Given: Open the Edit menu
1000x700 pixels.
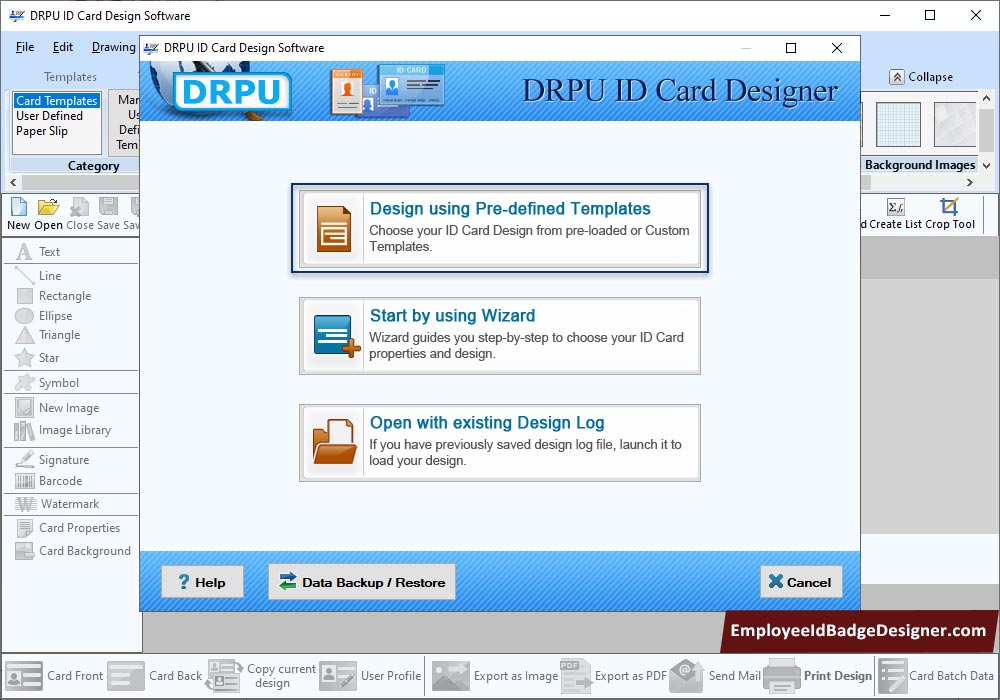Looking at the screenshot, I should (x=62, y=47).
